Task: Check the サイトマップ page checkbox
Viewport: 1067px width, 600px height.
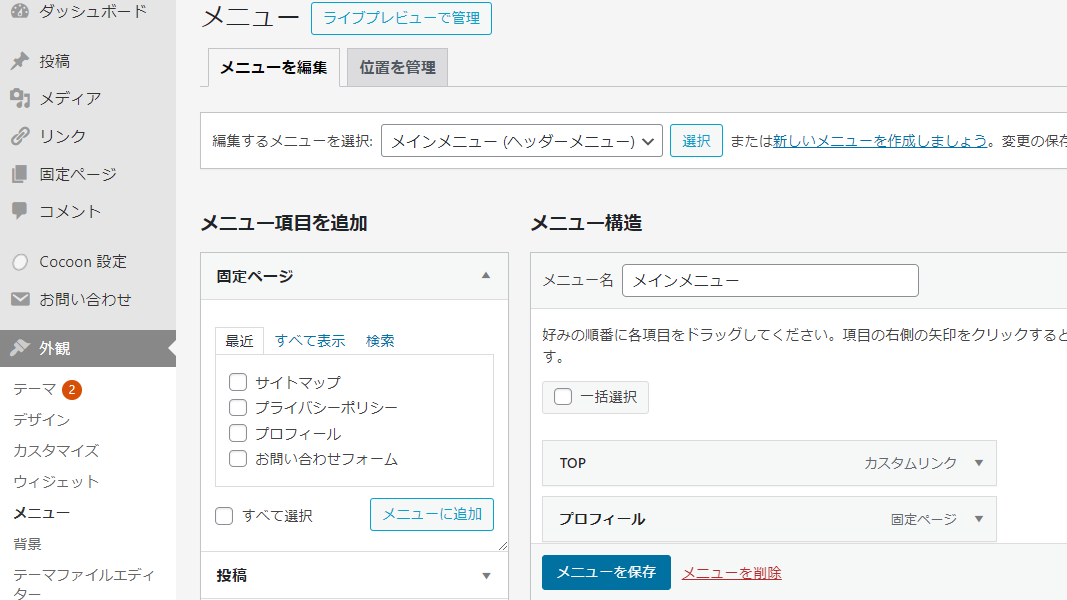Action: [x=238, y=382]
